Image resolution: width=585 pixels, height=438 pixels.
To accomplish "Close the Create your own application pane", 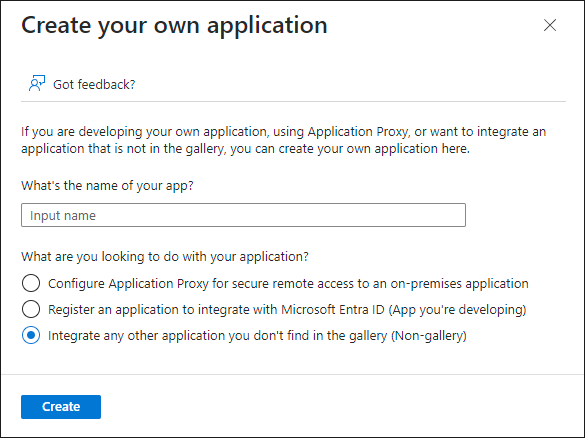I will (x=550, y=25).
